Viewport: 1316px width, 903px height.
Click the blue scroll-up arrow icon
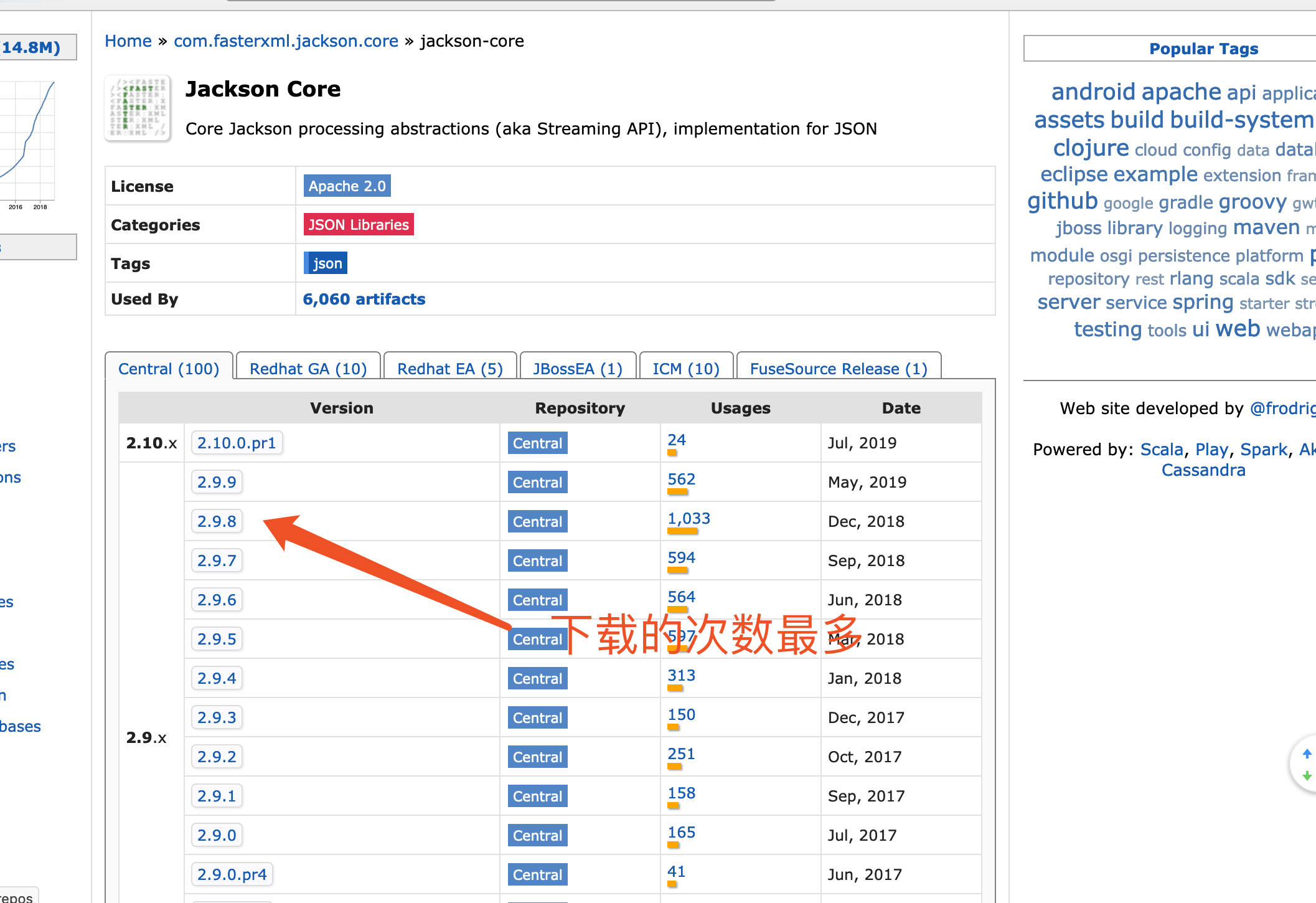click(1307, 753)
